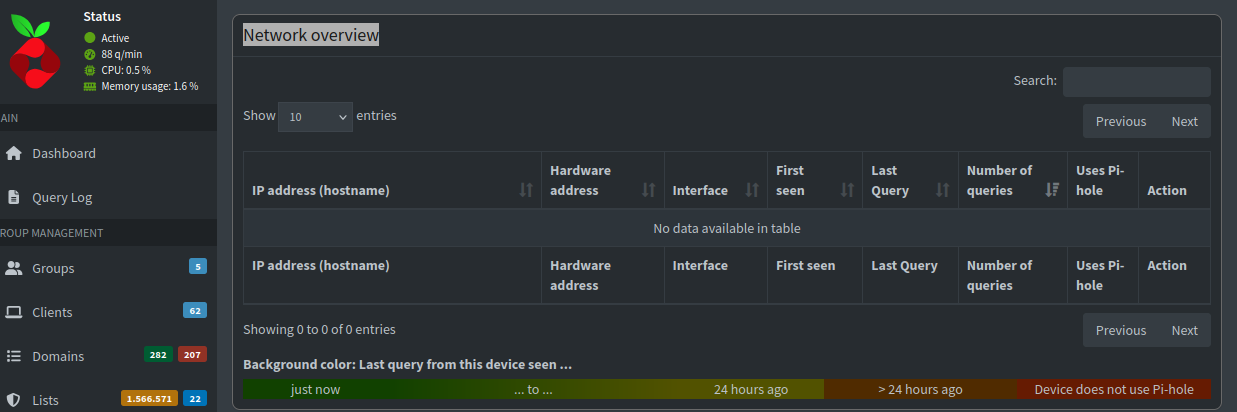This screenshot has height=412, width=1237.
Task: Focus the Search input field
Action: click(1136, 81)
